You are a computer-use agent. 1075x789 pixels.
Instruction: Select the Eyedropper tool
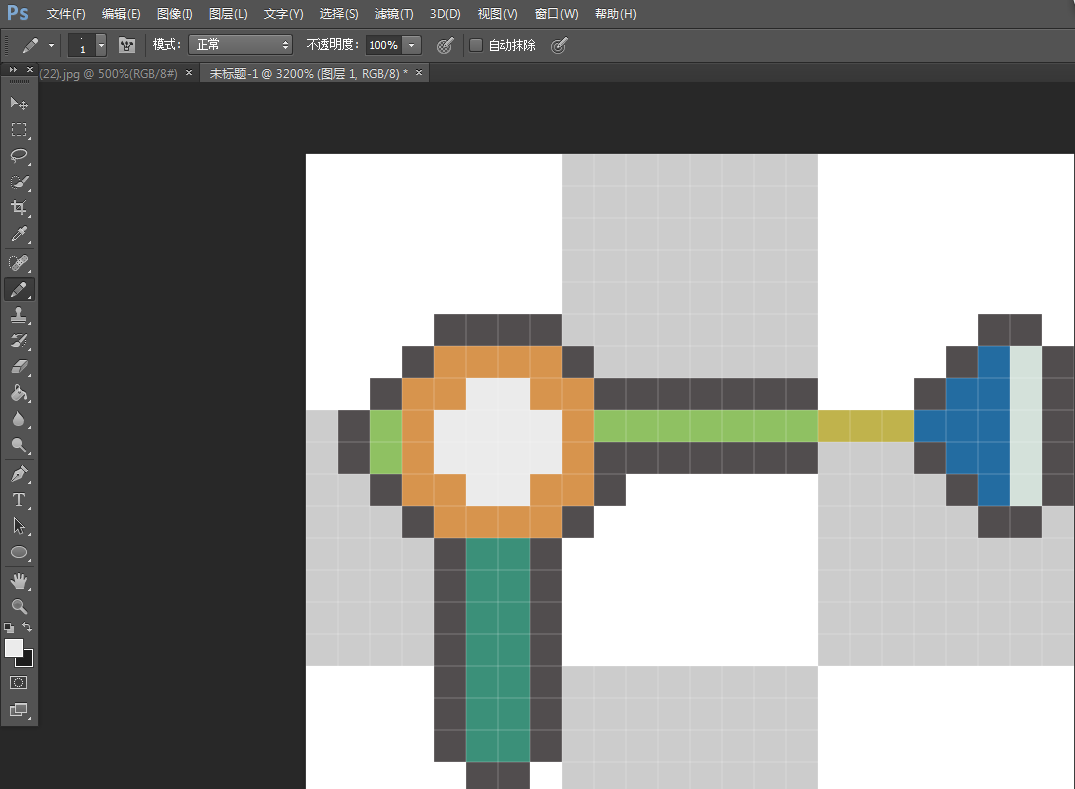pos(19,234)
